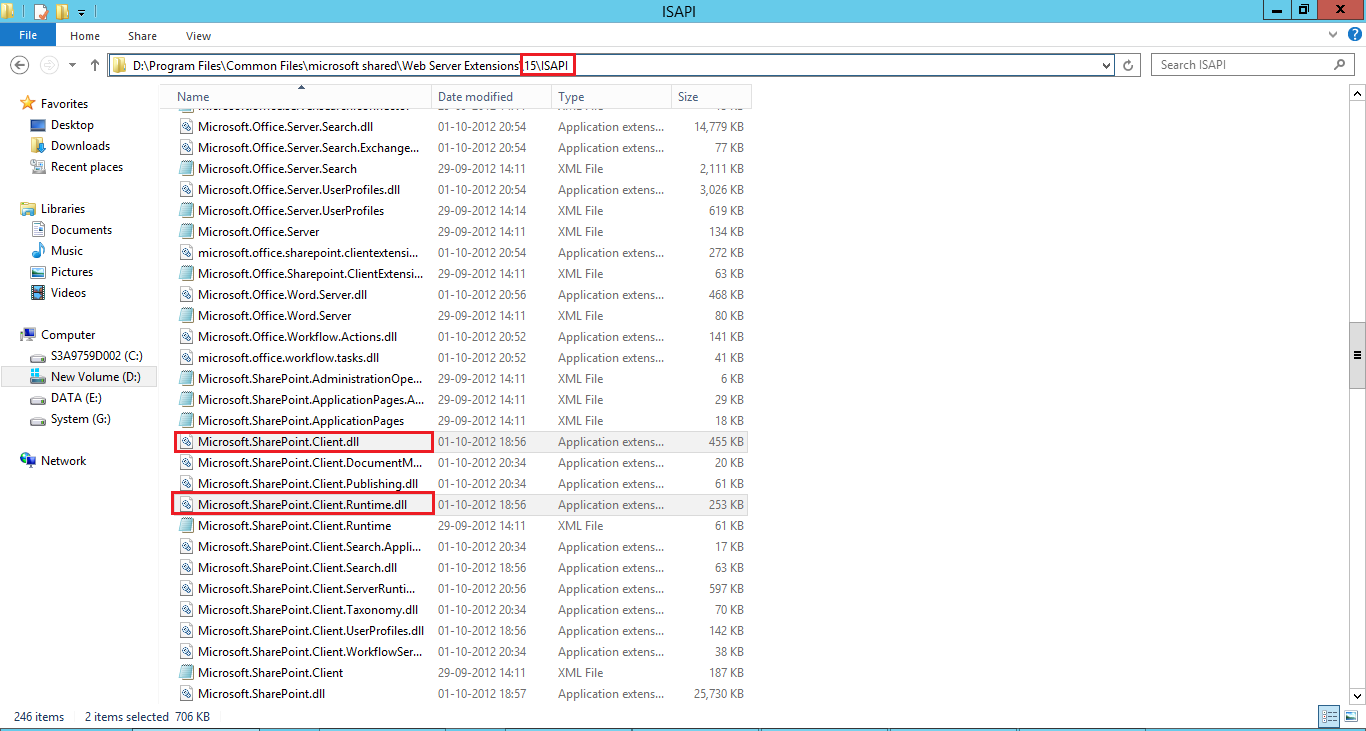Select the file Microsoft.Office.Workflow.Actions.dll
Screen dimensions: 1366x731
click(x=297, y=337)
